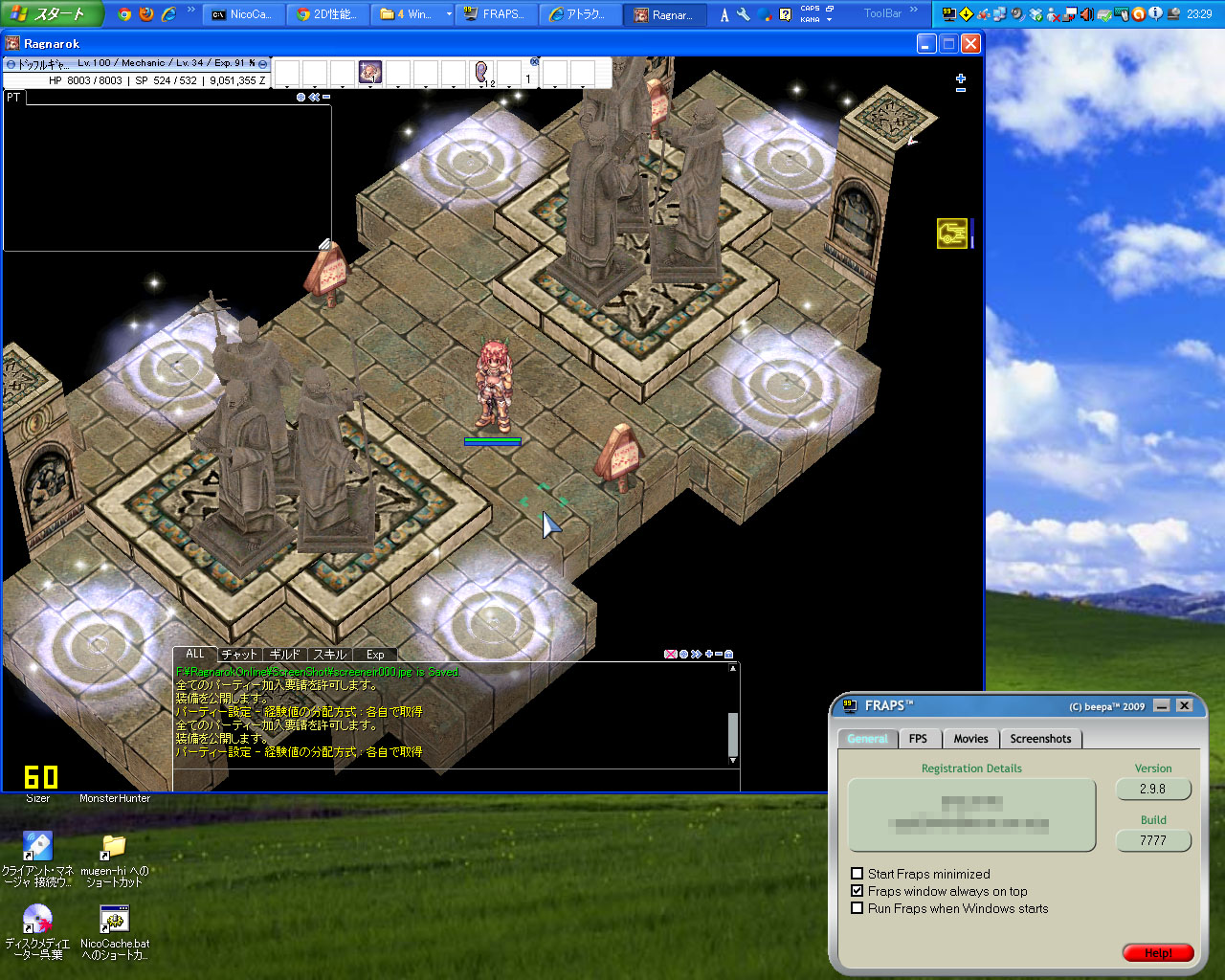This screenshot has height=980, width=1225.
Task: Click the yellow diamond tray icon
Action: click(x=966, y=14)
